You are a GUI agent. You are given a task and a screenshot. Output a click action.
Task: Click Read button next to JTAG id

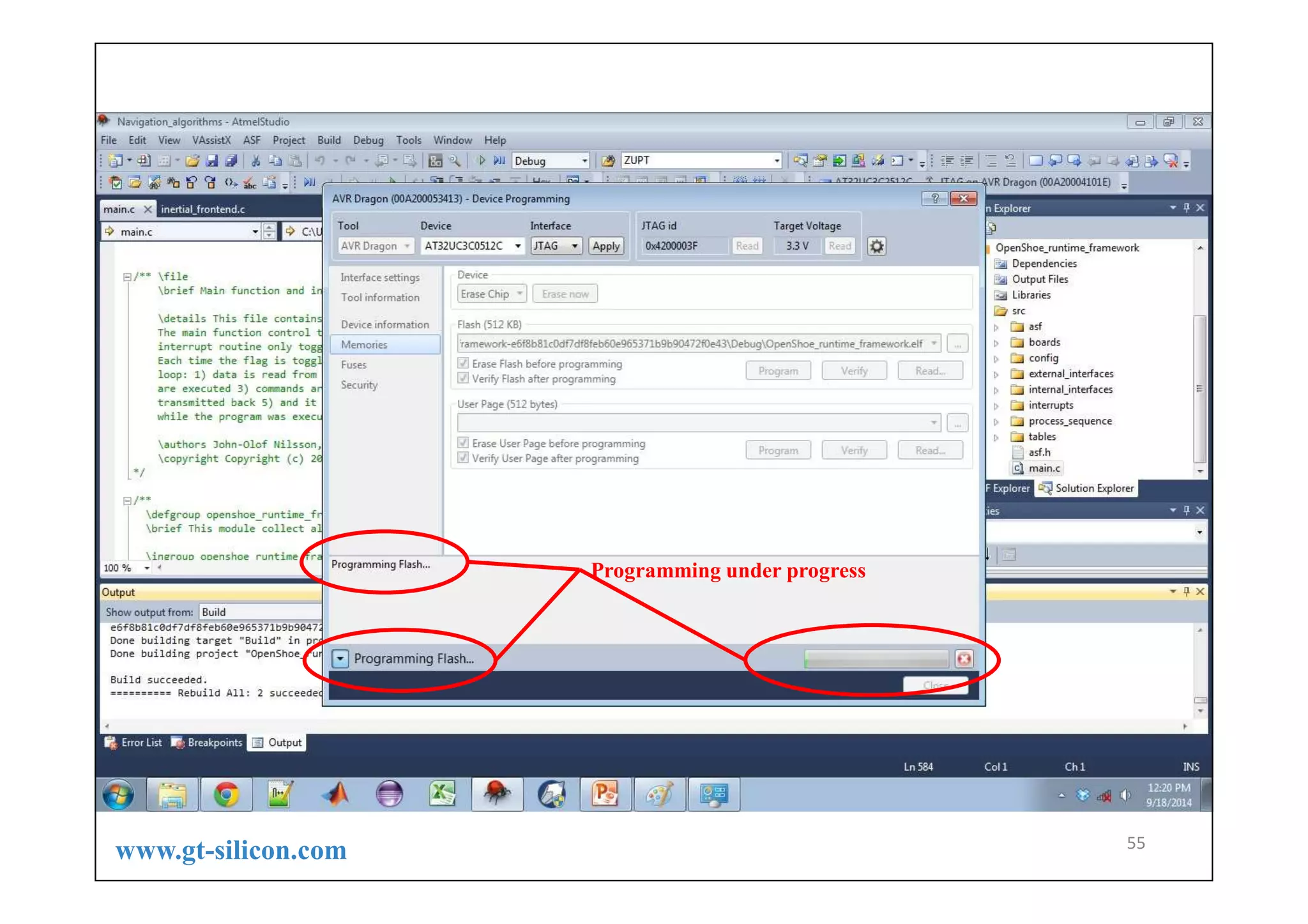(747, 246)
